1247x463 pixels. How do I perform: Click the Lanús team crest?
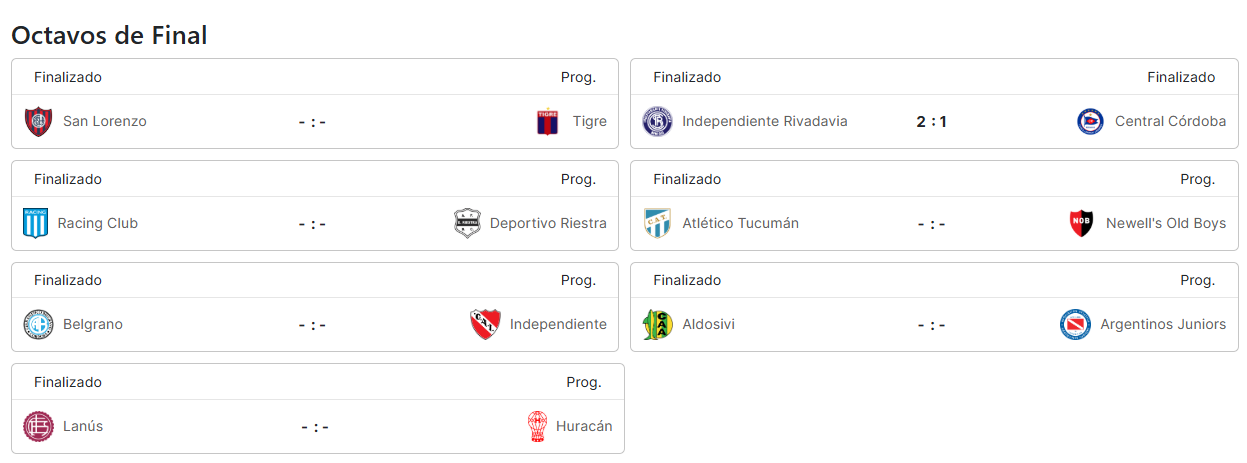click(x=38, y=427)
